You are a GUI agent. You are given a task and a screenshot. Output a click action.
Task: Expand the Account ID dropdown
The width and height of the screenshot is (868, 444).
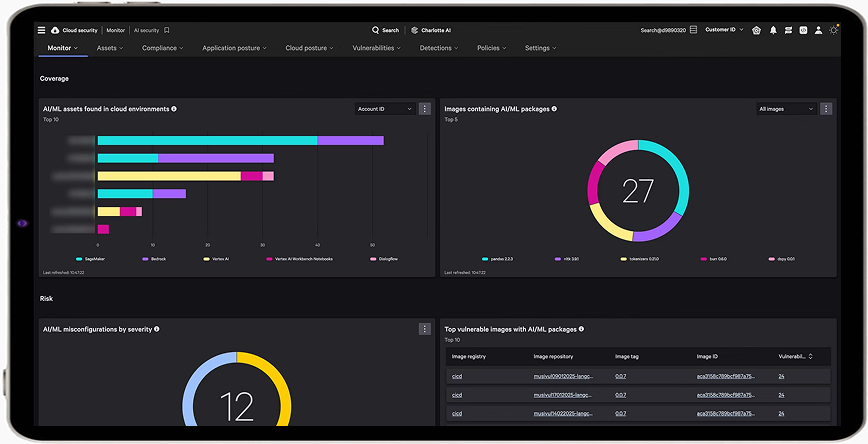[385, 109]
